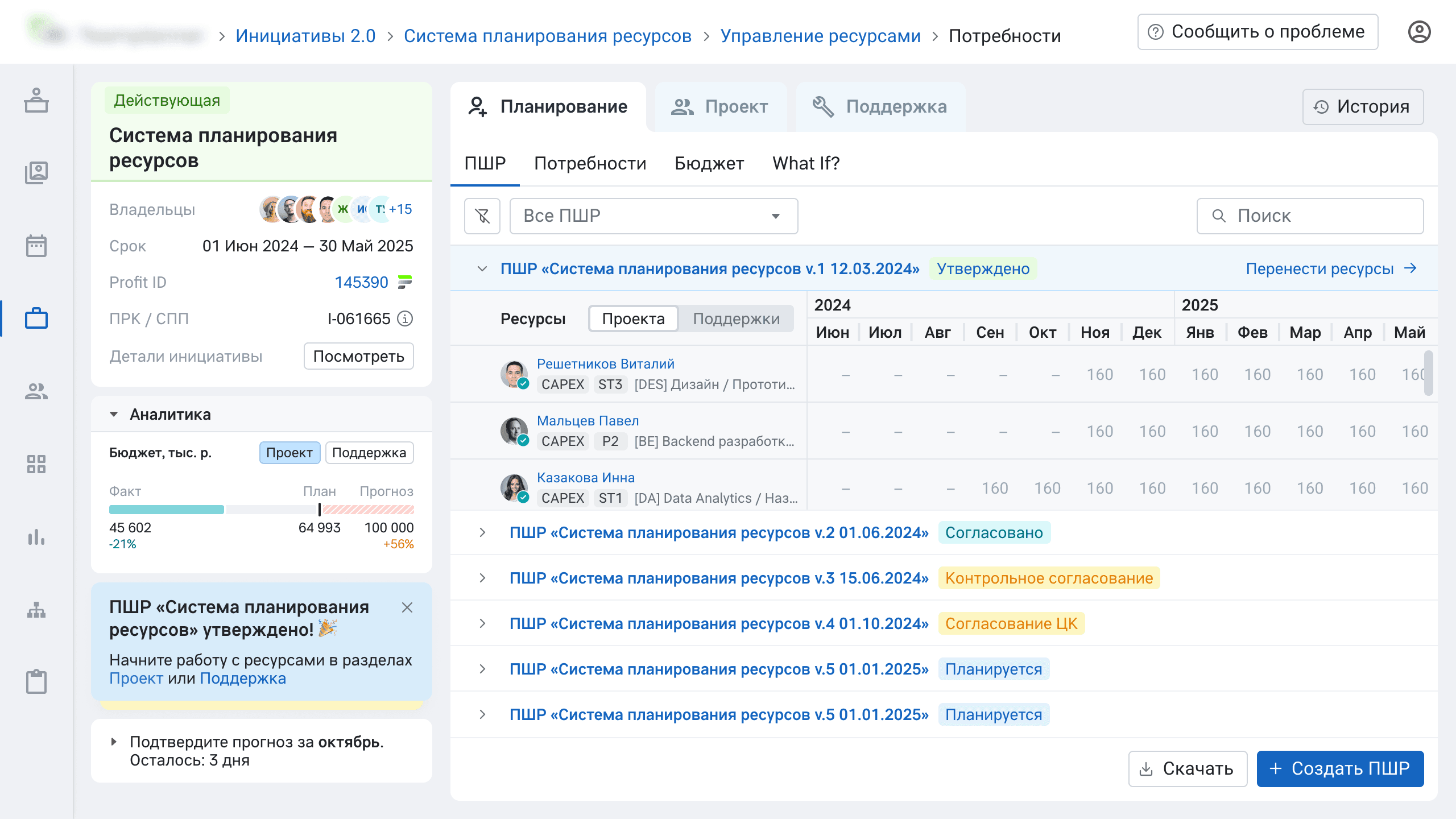The height and width of the screenshot is (819, 1456).
Task: Select Проект budget toggle in Аналитика
Action: [x=289, y=453]
